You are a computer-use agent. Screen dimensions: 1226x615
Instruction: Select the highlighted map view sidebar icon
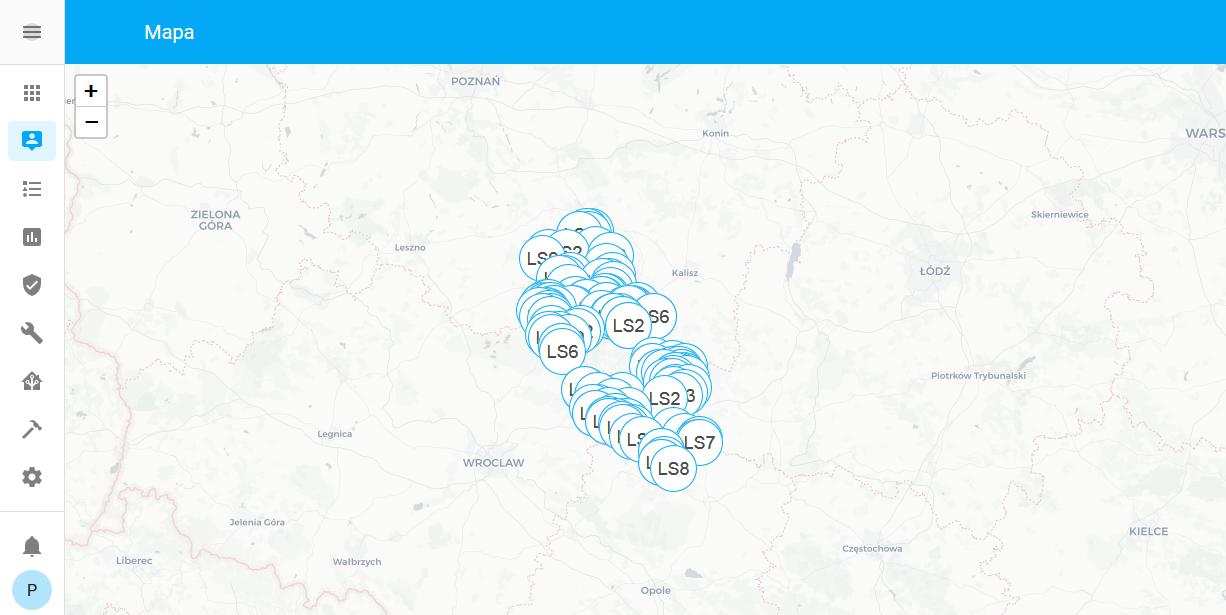point(32,141)
